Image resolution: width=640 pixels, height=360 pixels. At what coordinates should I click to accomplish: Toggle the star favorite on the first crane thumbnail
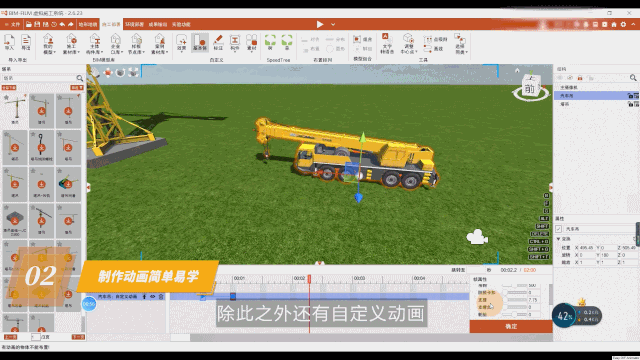click(x=6, y=98)
